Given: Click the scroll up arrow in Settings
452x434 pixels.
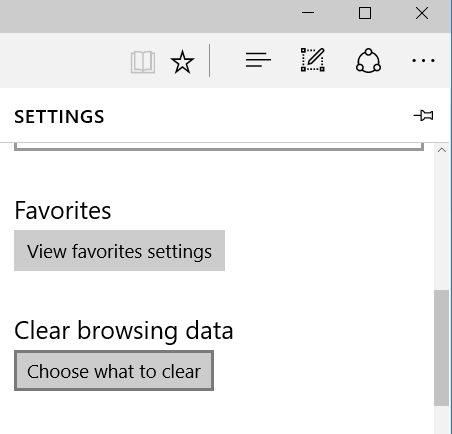Looking at the screenshot, I should click(x=441, y=150).
